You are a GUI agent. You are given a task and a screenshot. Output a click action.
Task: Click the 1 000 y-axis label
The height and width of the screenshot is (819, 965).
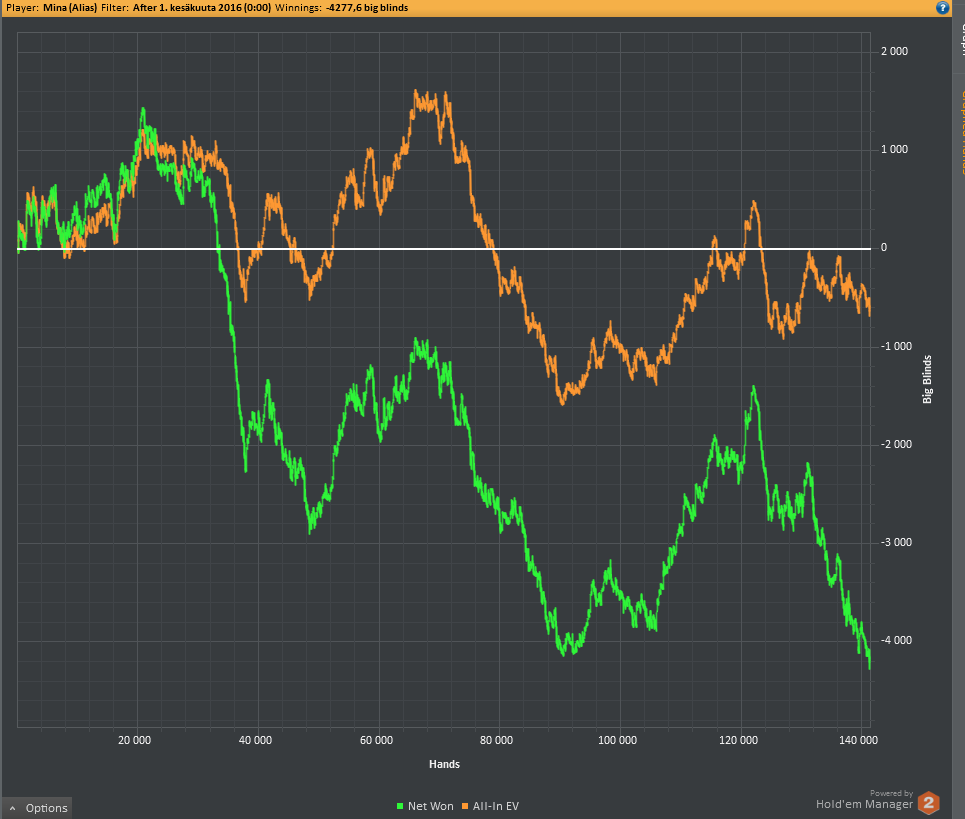click(x=894, y=150)
